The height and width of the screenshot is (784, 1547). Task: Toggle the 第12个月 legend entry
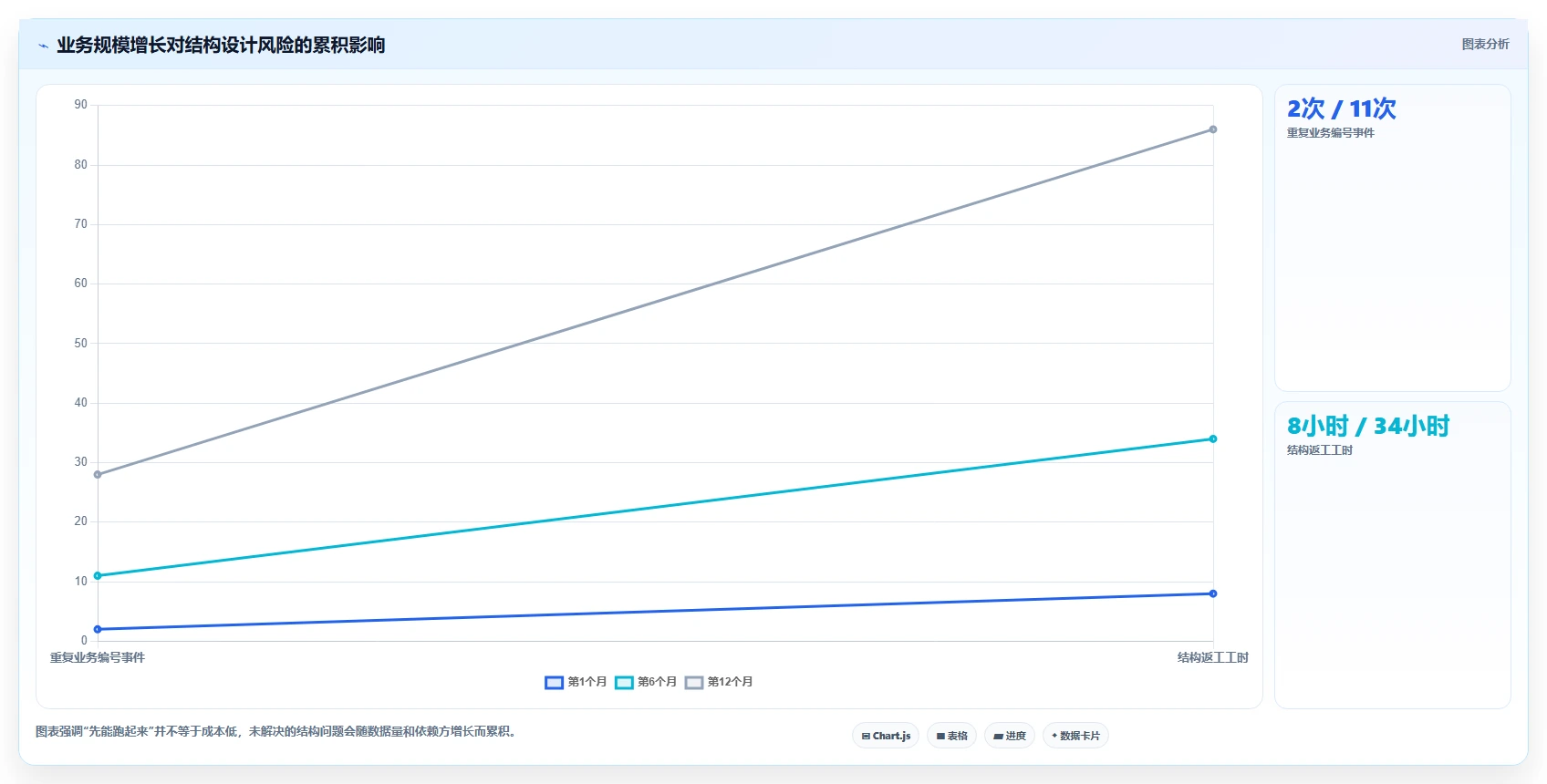pos(719,682)
